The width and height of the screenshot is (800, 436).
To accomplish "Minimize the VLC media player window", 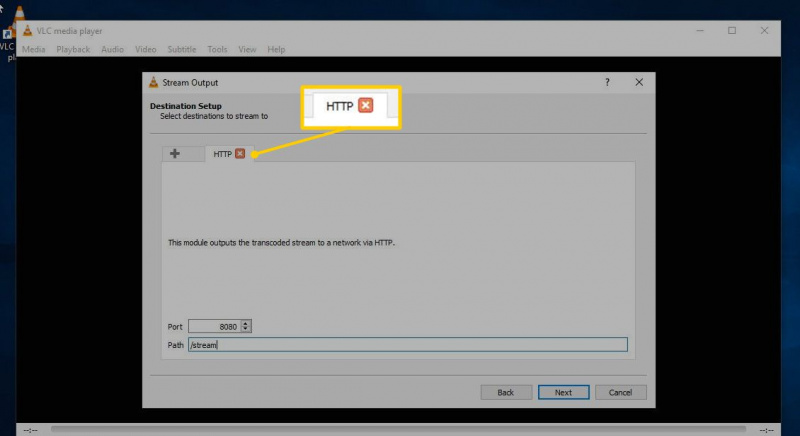I will tap(700, 31).
